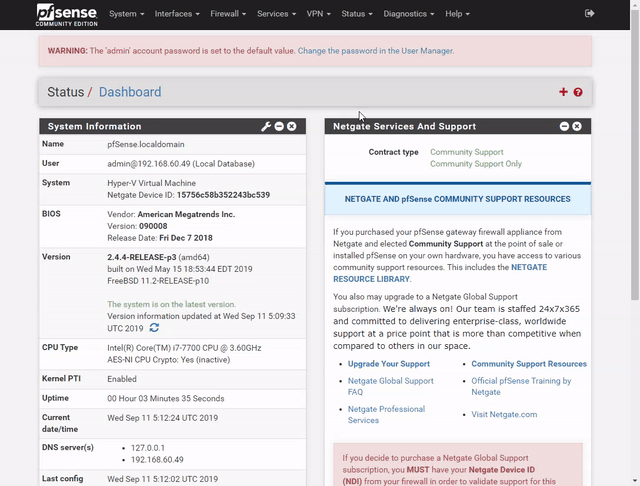Open Official pfSense Training by Netgate link
Image resolution: width=640 pixels, height=486 pixels.
521,386
